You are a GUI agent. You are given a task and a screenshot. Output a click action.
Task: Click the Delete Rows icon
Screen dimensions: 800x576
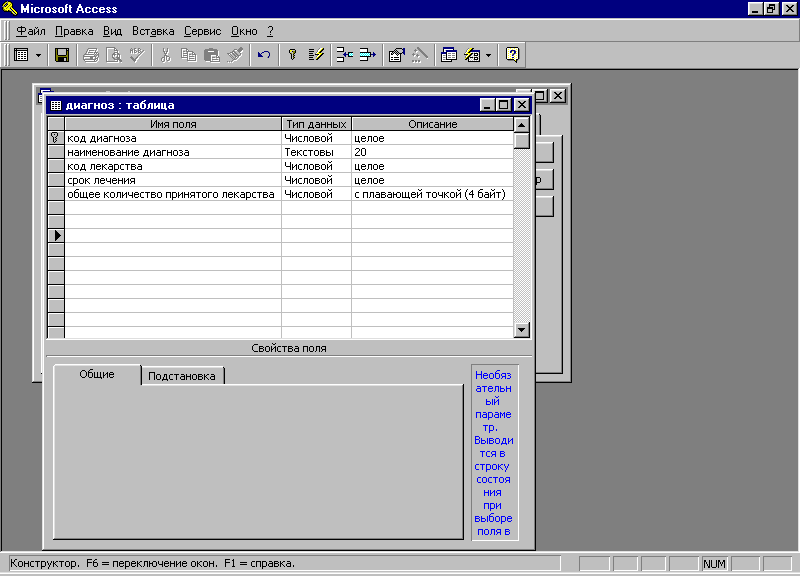(x=367, y=55)
